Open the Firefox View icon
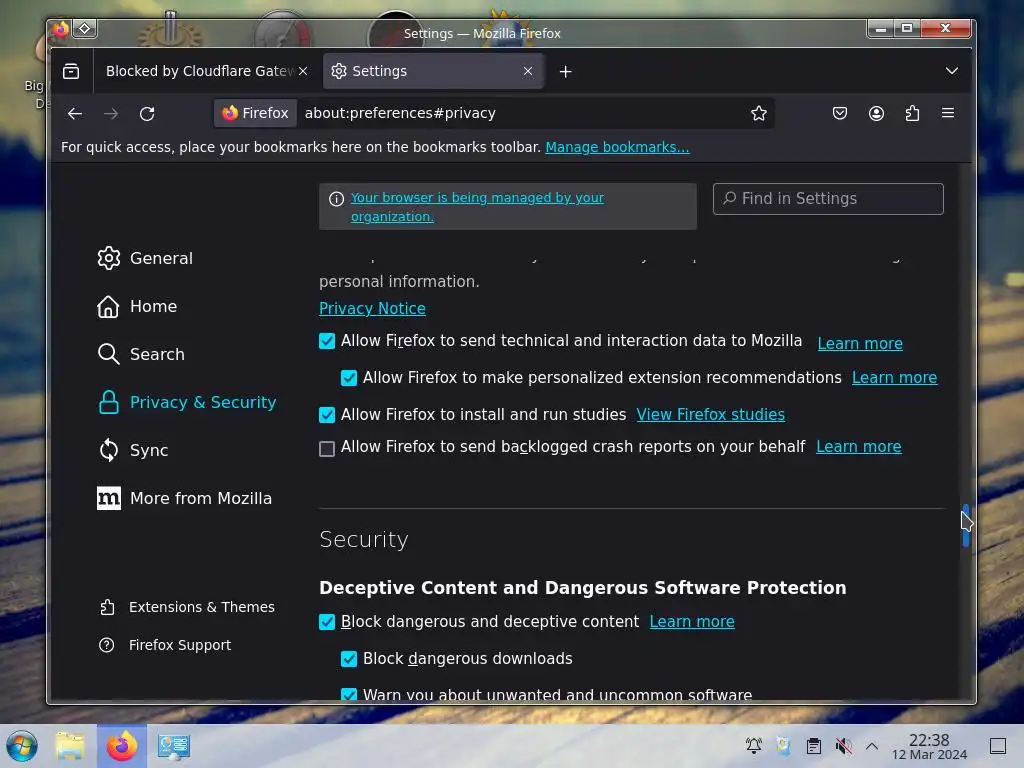The width and height of the screenshot is (1024, 768). tap(71, 71)
